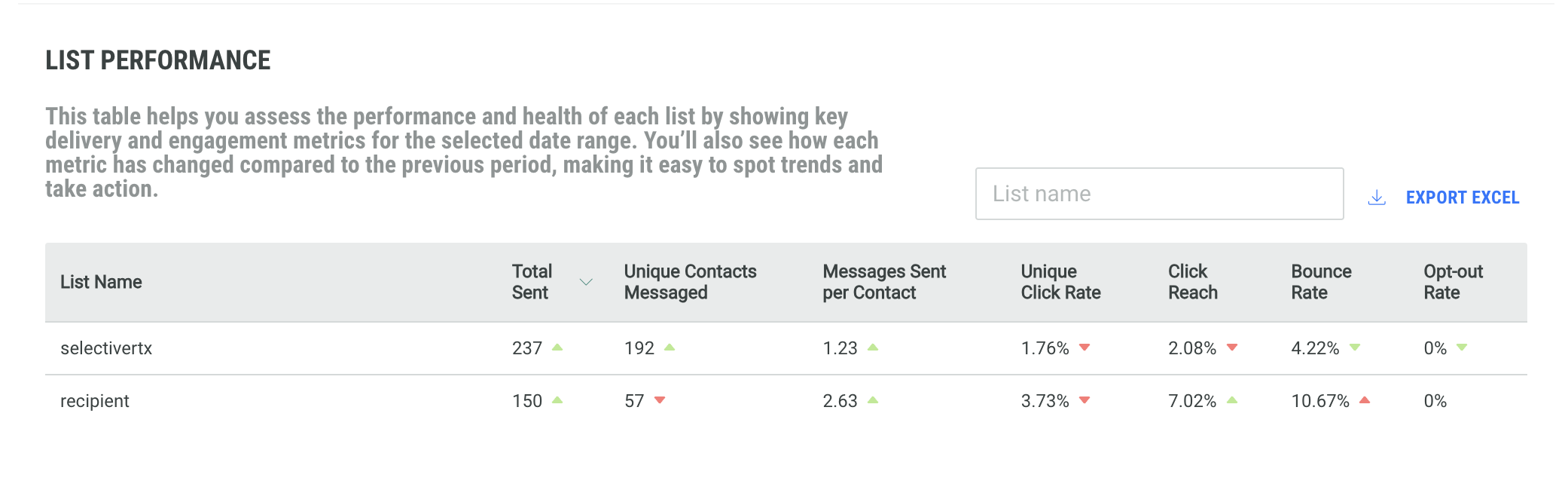Focus the List name search field
The width and height of the screenshot is (1568, 496).
coord(1158,194)
